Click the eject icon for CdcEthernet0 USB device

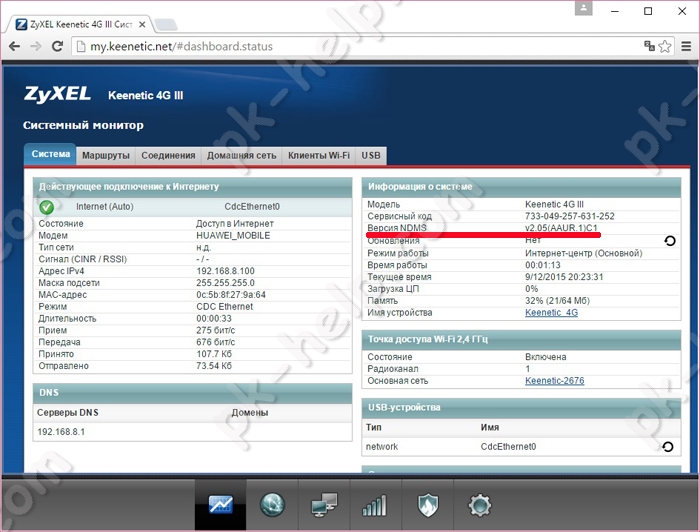click(668, 447)
